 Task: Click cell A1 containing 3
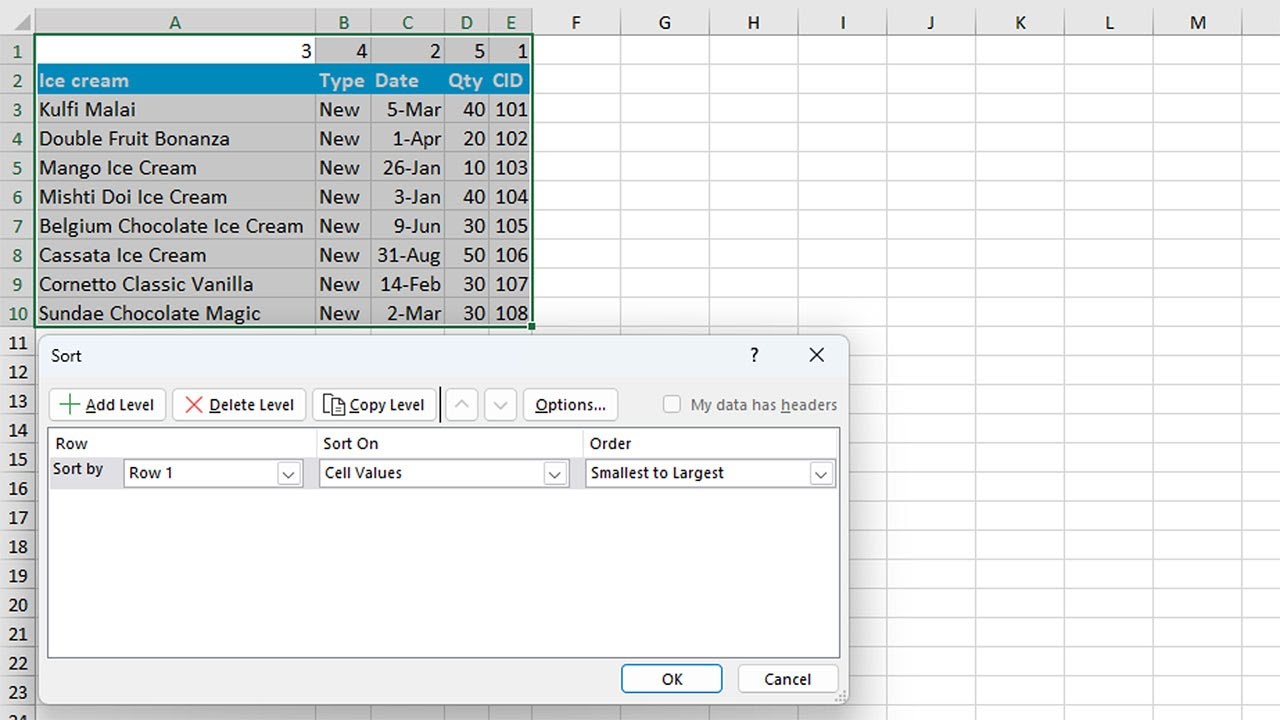coord(175,51)
